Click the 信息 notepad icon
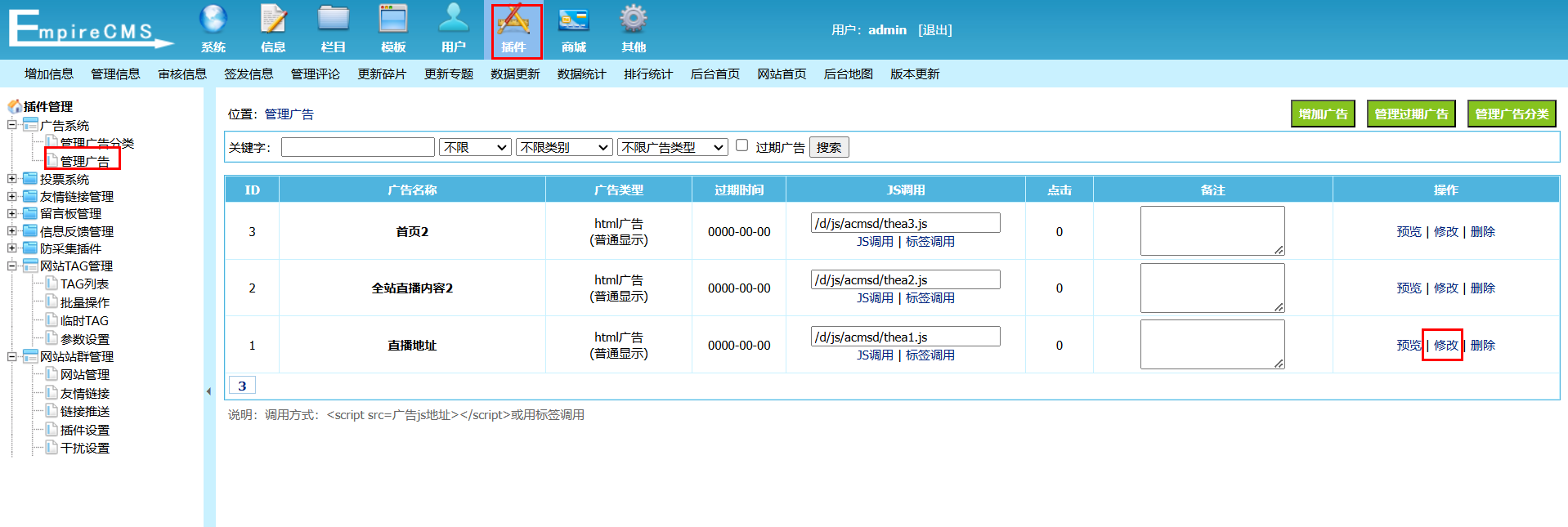 (273, 20)
